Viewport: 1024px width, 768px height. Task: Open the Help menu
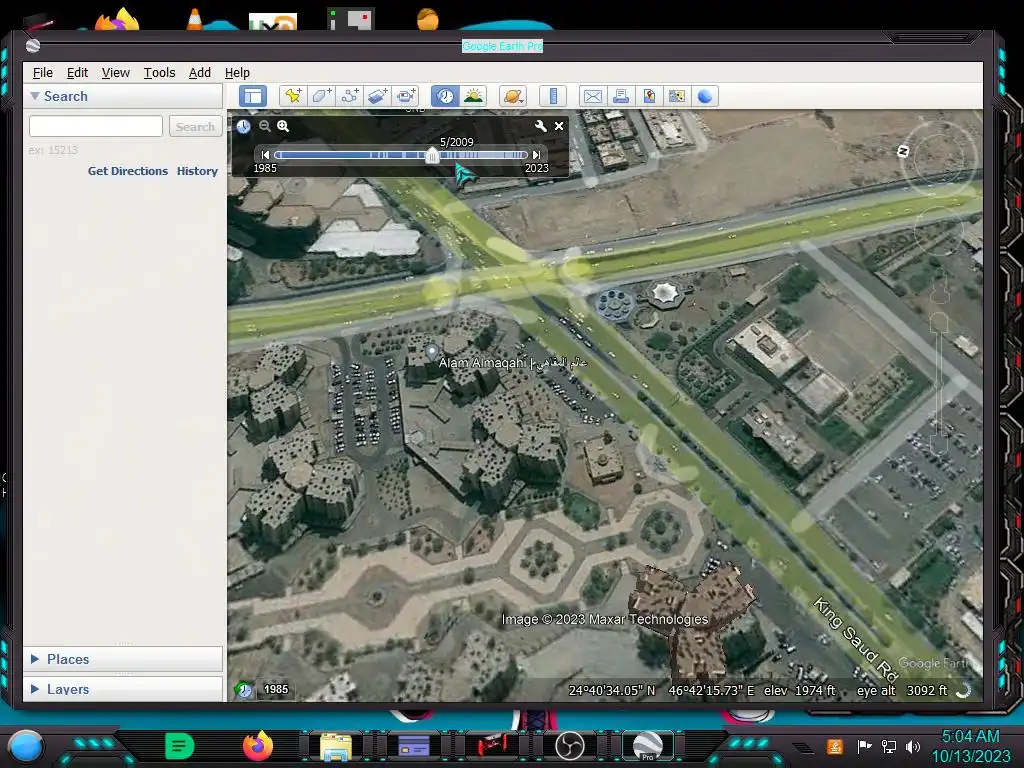237,72
